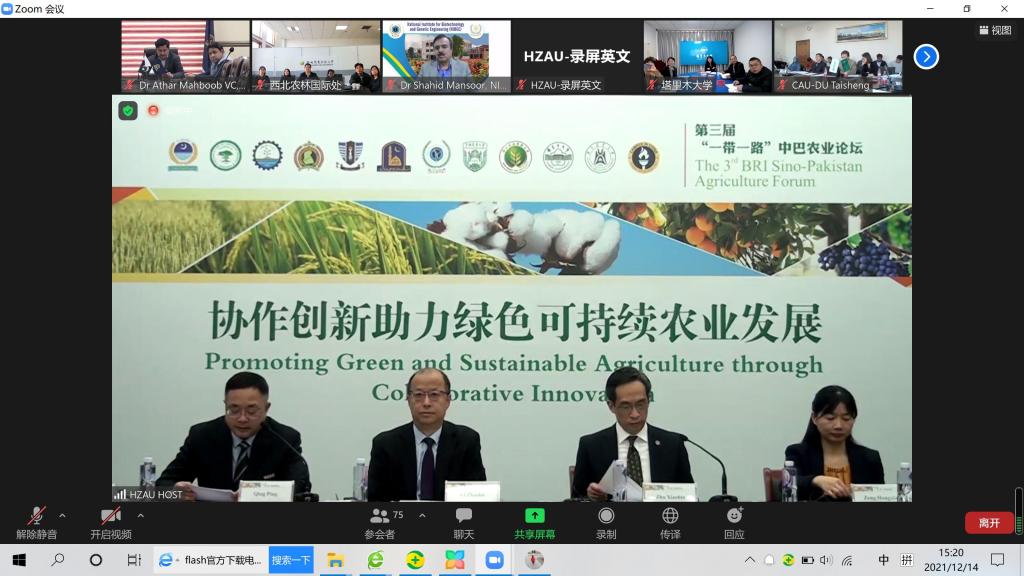The image size is (1024, 576).
Task: Click the 搜索一下 search button in taskbar
Action: point(291,560)
